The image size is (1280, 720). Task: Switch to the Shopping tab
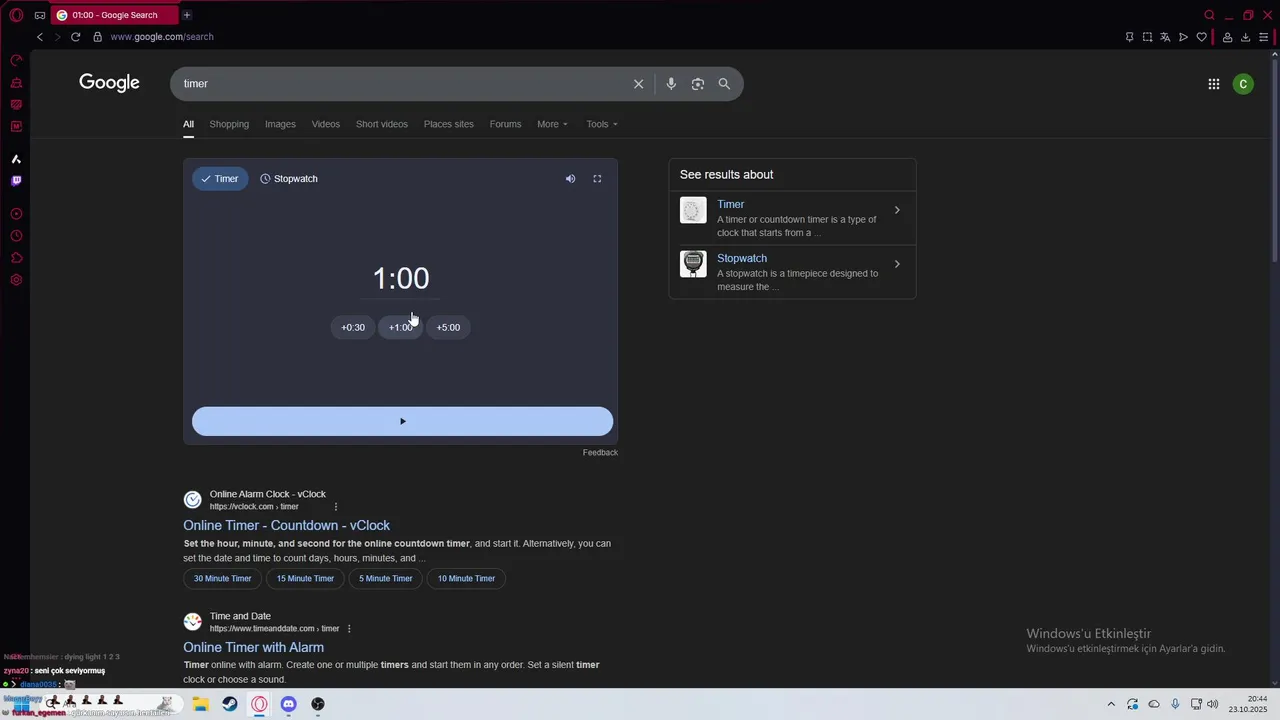(229, 124)
